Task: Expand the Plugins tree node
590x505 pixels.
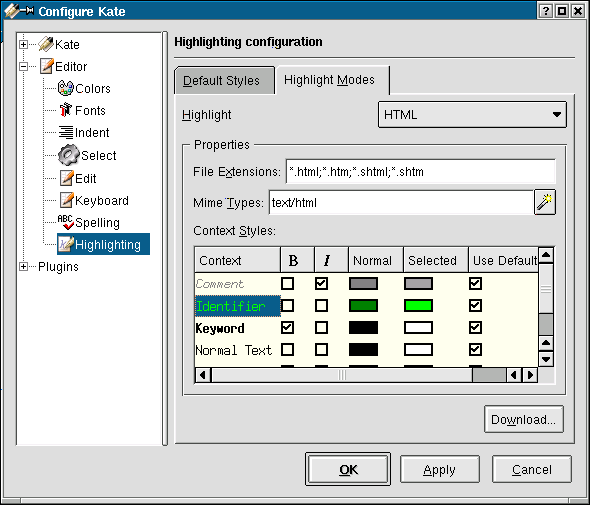Action: point(23,266)
